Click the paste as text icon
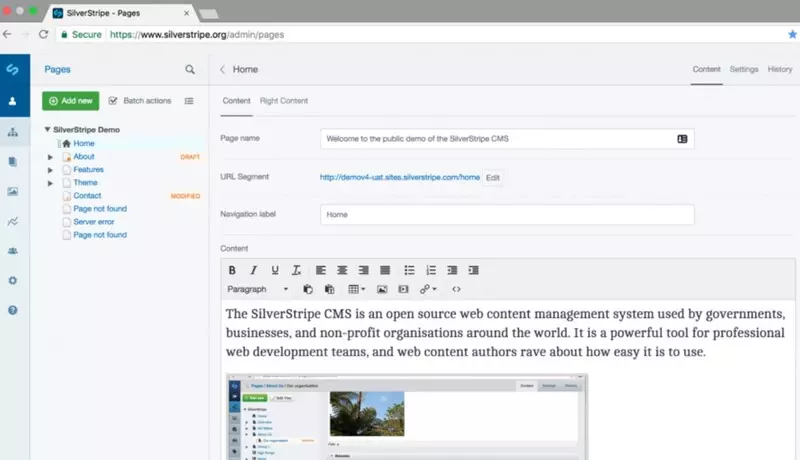This screenshot has width=800, height=460. point(330,289)
